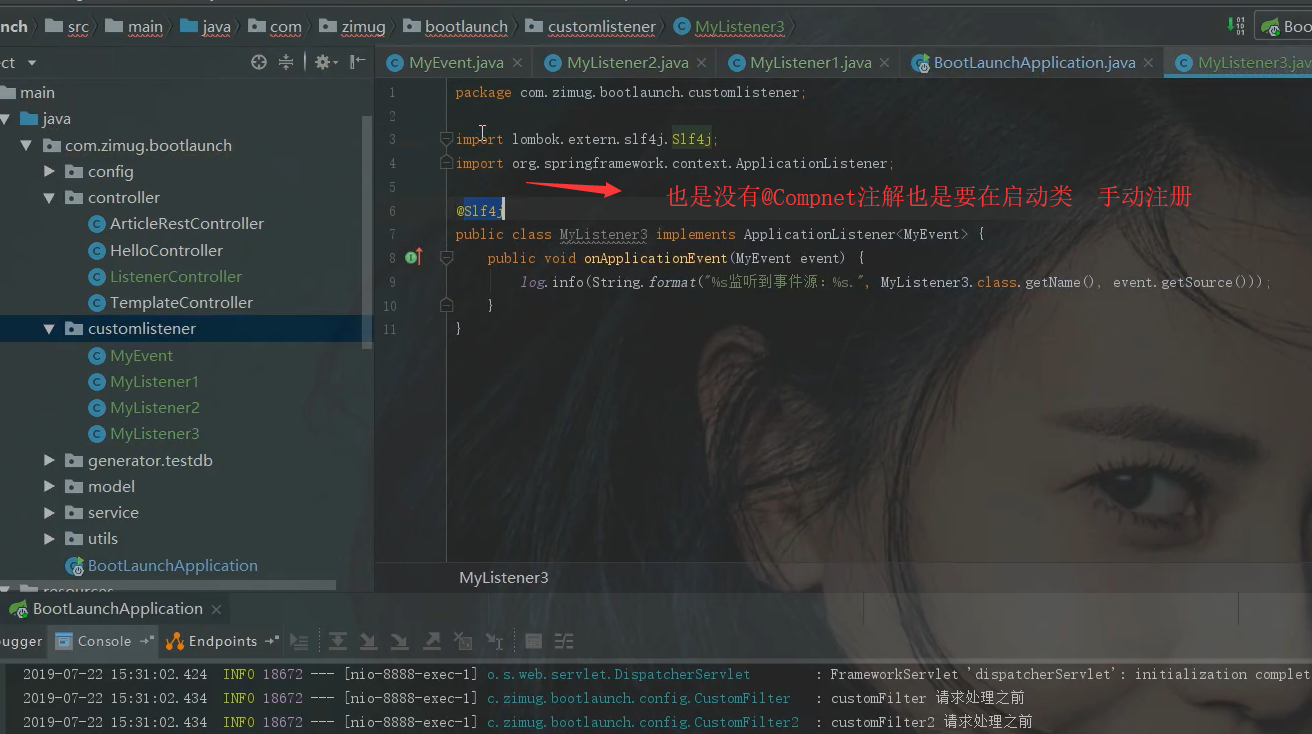Click the Console tab icon
The height and width of the screenshot is (734, 1312).
tap(64, 641)
